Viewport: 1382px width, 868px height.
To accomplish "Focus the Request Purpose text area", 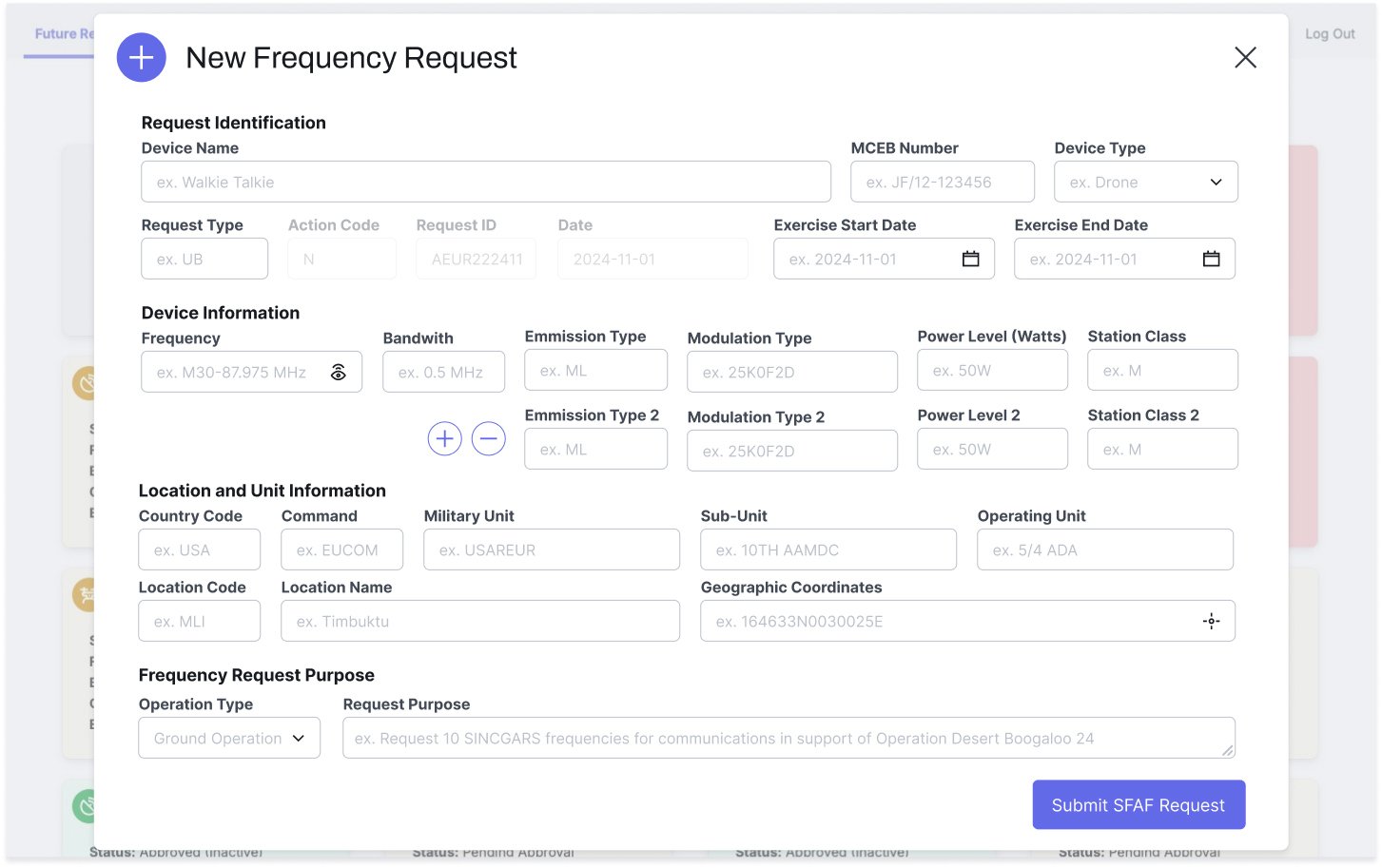I will pos(788,739).
